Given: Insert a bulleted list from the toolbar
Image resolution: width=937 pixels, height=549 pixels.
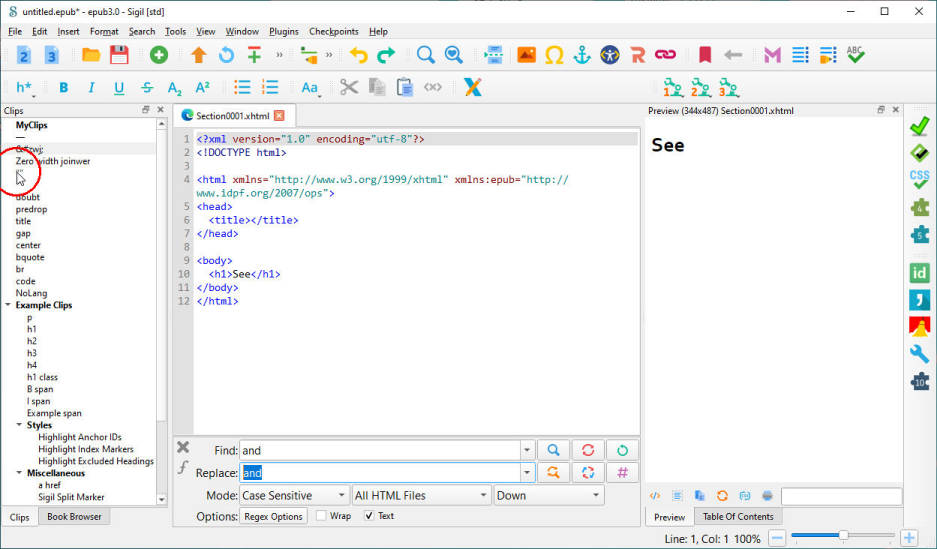Looking at the screenshot, I should tap(242, 87).
